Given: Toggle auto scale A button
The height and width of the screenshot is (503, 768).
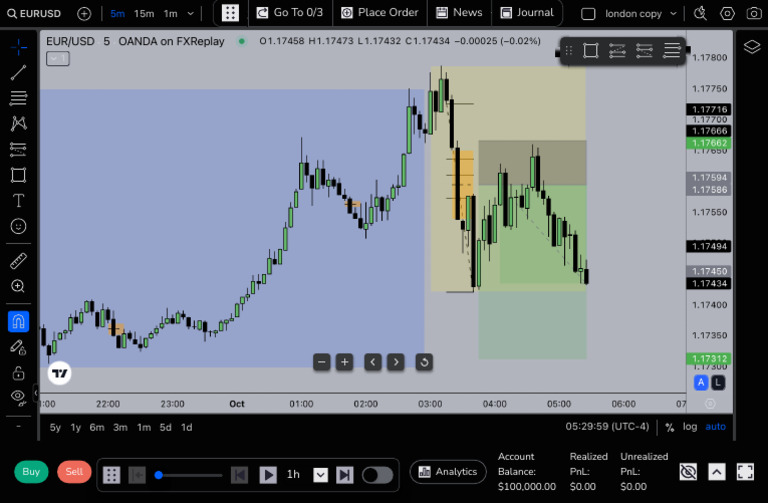Looking at the screenshot, I should coord(701,383).
